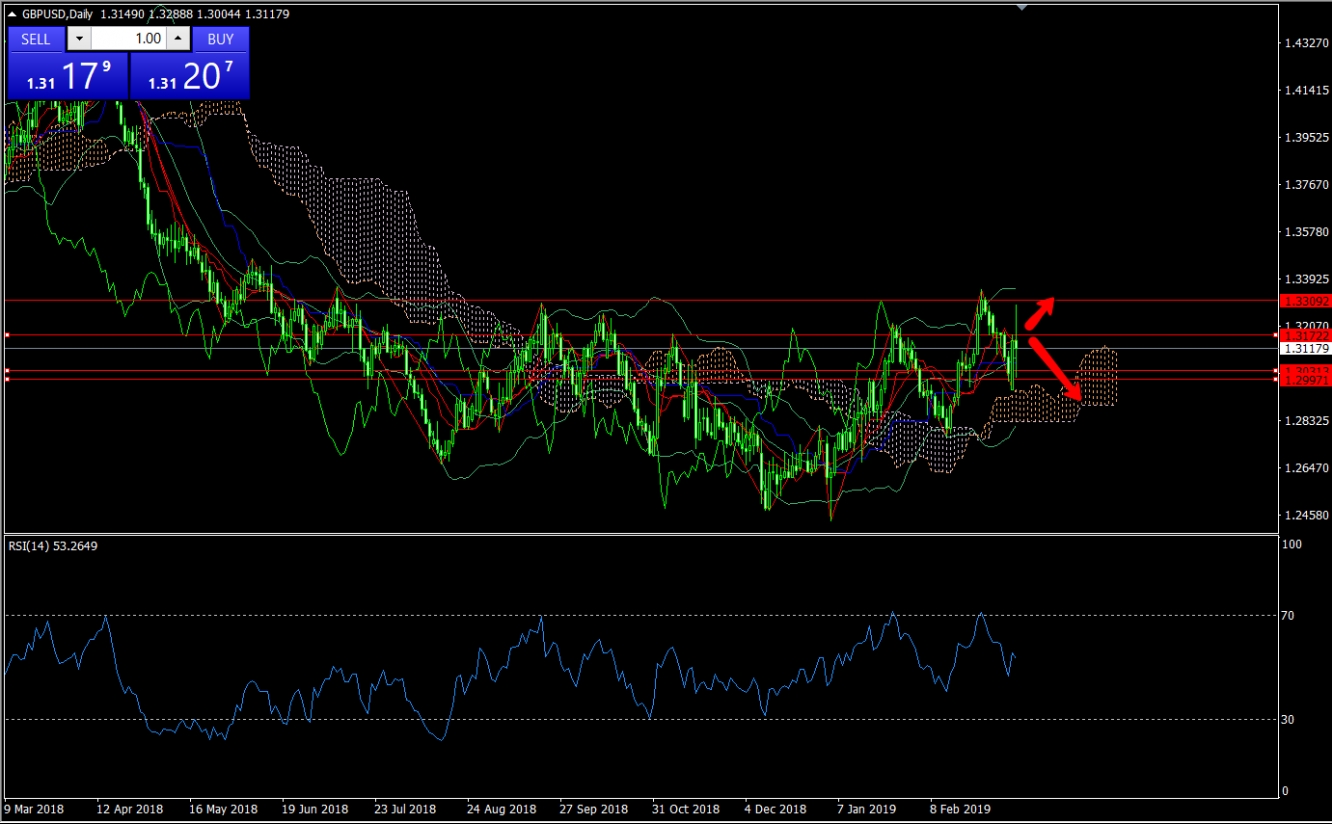Click the 1.24580 price axis value
This screenshot has width=1332, height=824.
(x=1305, y=516)
